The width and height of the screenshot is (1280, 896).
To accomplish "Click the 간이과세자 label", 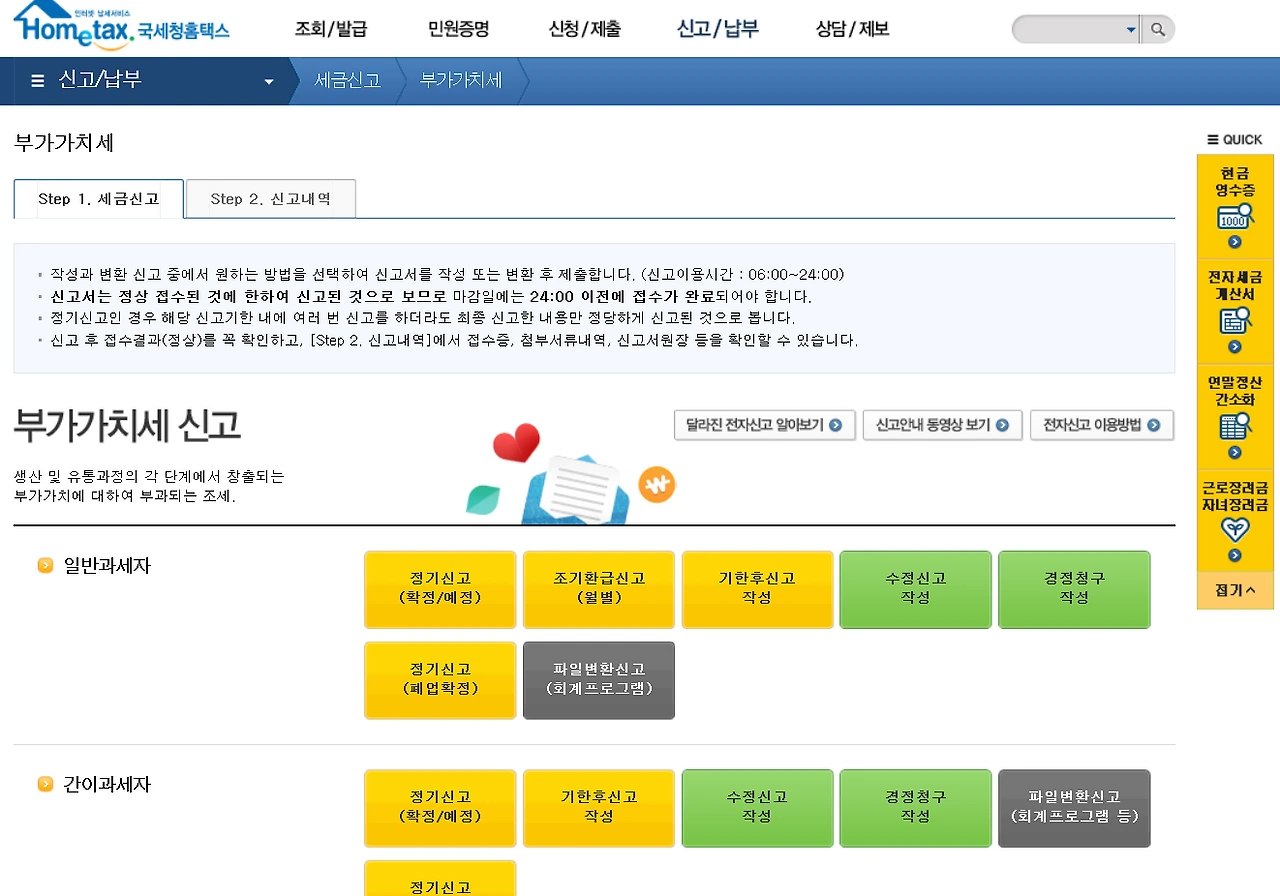I will tap(107, 784).
